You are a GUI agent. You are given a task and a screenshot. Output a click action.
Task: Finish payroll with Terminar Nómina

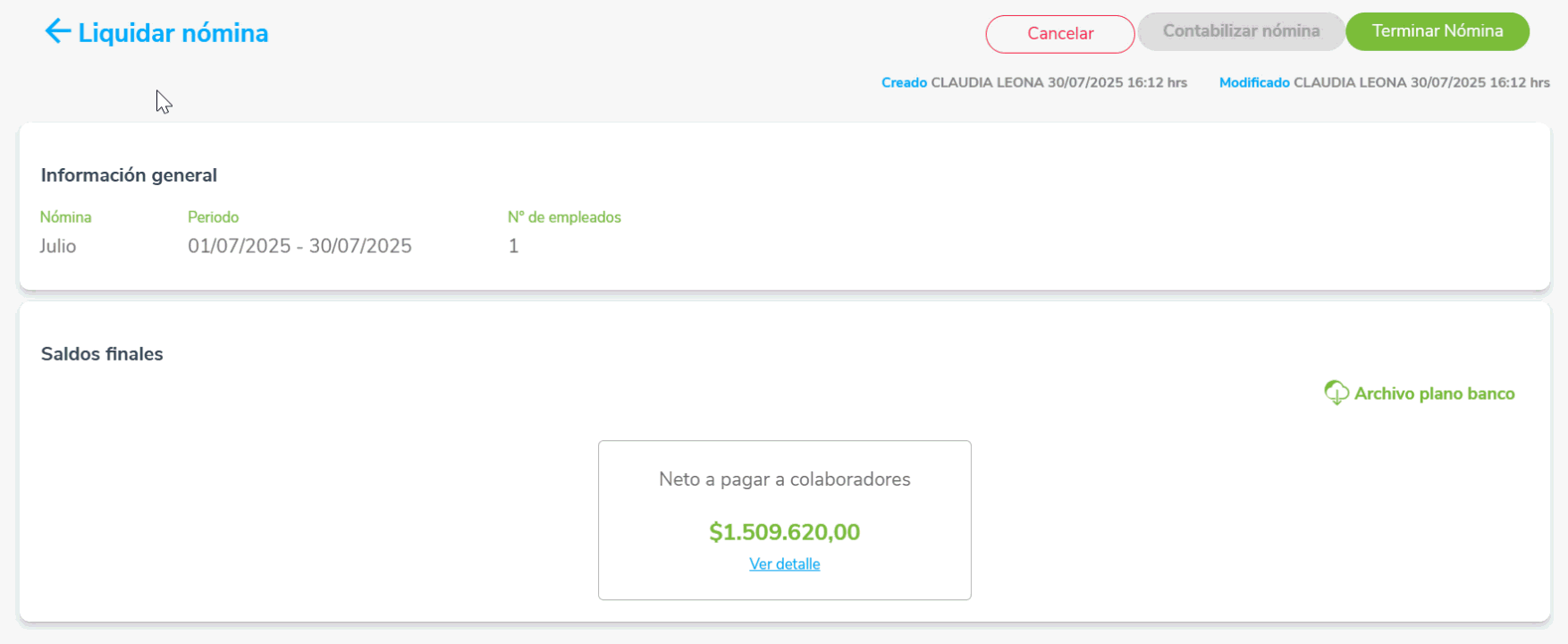1437,31
